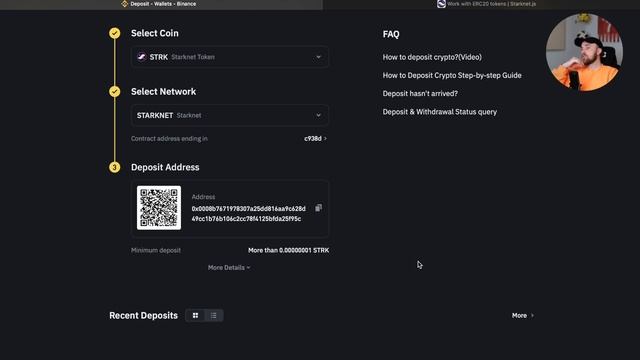Switch Recent Deposits to list view

[213, 316]
